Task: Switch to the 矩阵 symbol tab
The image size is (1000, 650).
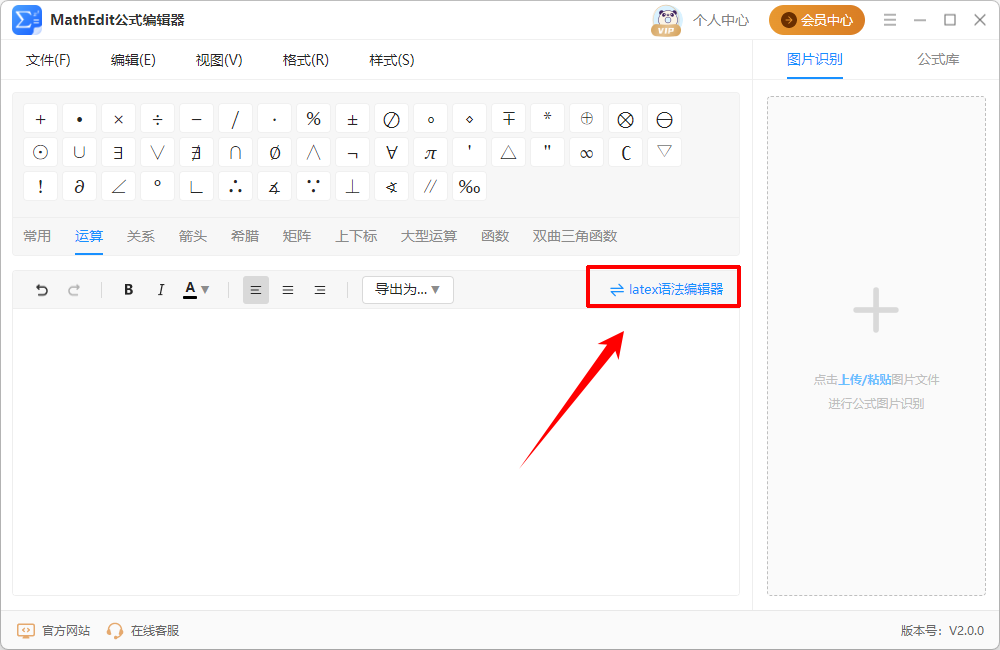Action: coord(297,236)
